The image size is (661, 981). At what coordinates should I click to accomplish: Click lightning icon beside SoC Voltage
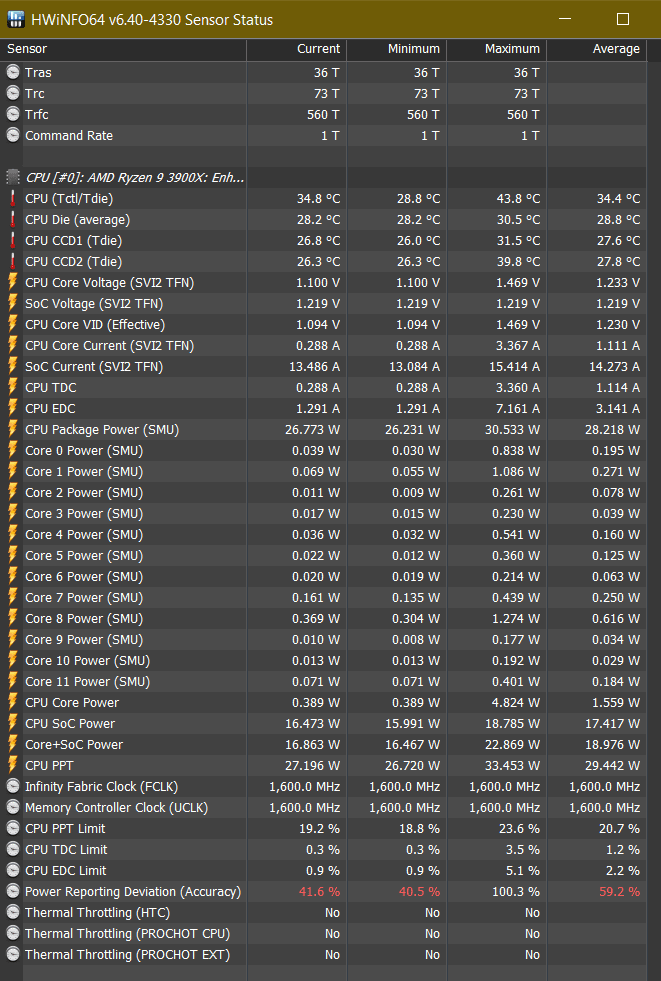coord(13,303)
